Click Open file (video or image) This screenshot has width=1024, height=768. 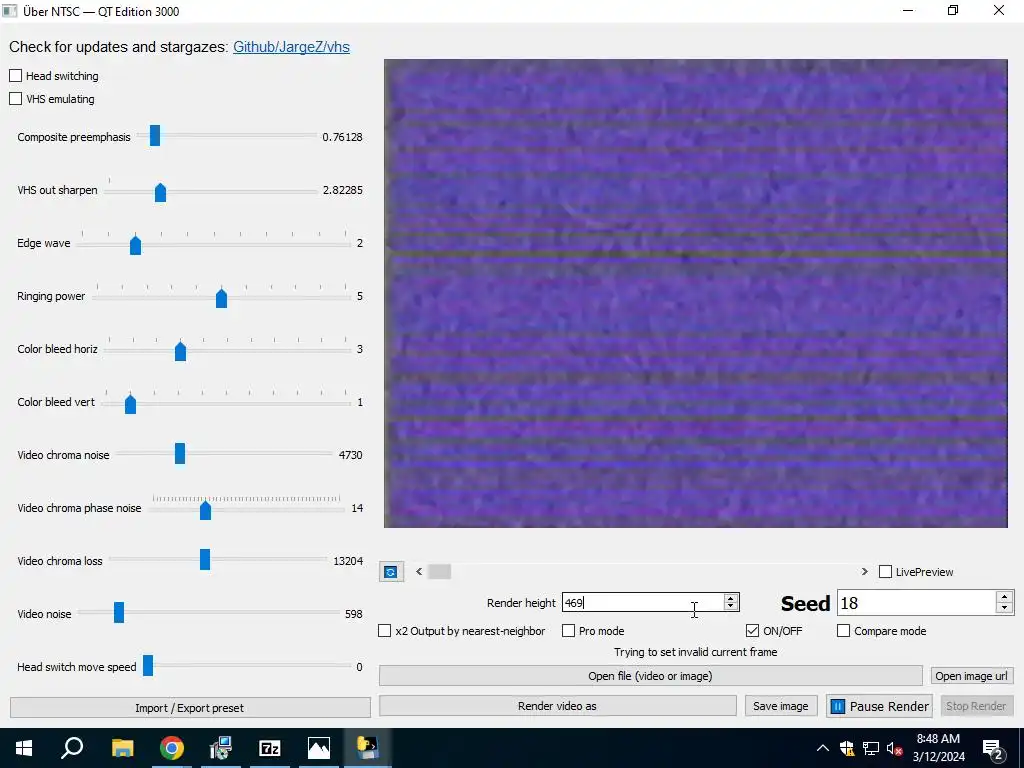(x=650, y=676)
